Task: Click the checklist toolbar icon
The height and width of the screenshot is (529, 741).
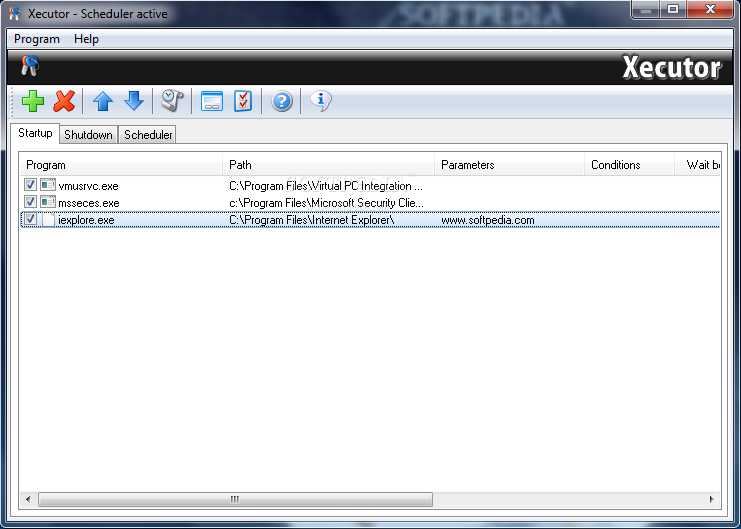Action: click(x=243, y=101)
